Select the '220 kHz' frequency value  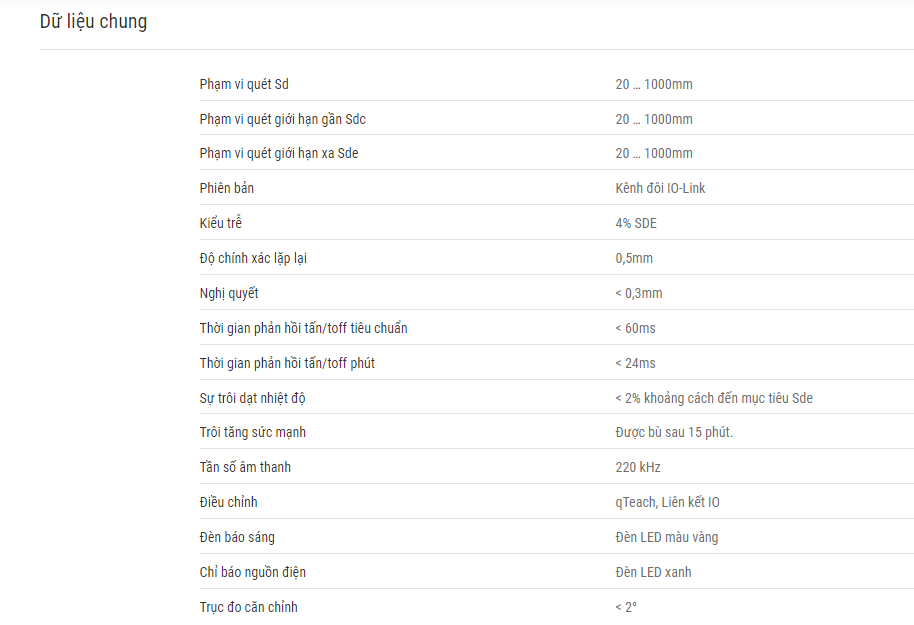(x=638, y=467)
